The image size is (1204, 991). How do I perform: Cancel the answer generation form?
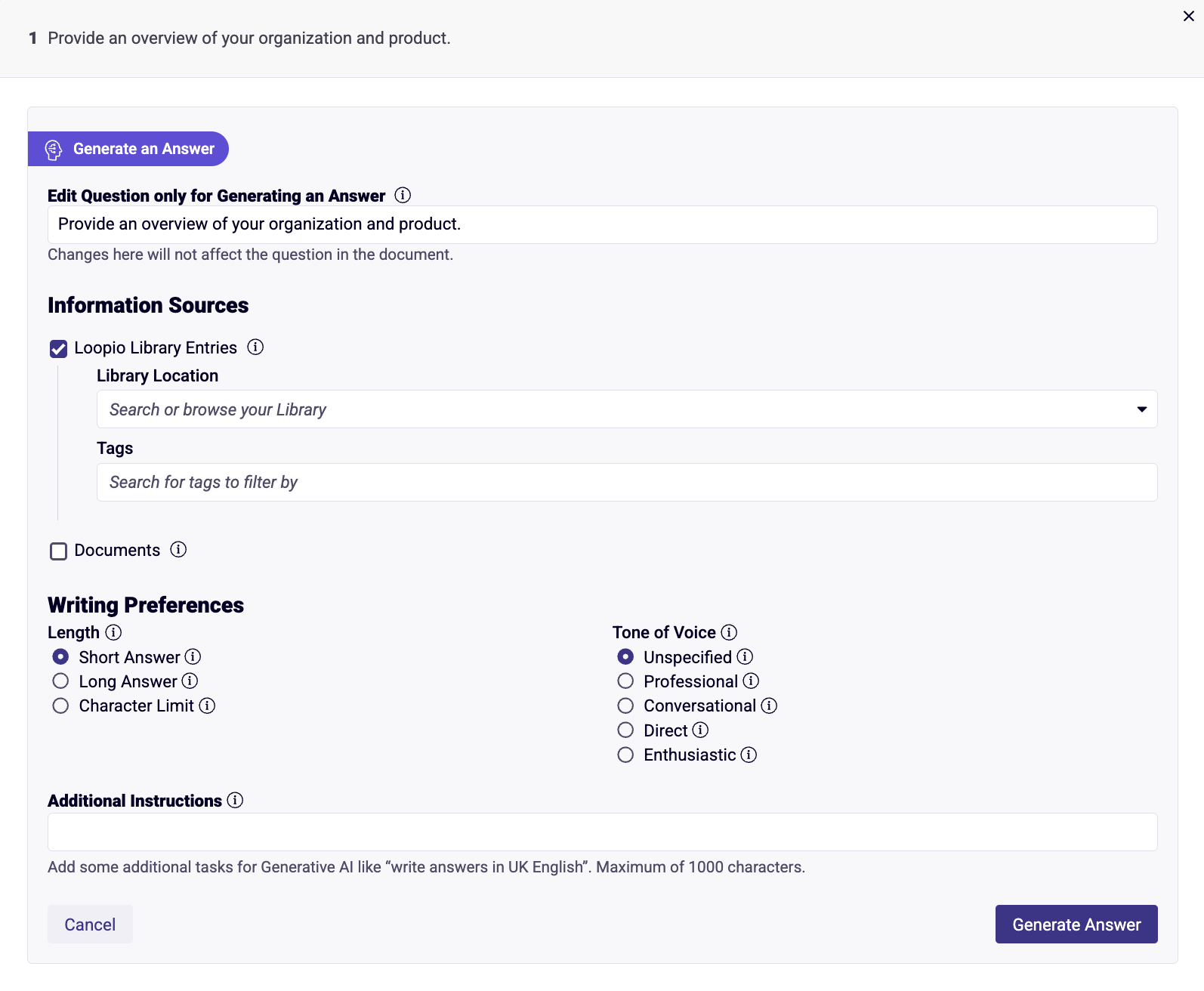[x=90, y=925]
